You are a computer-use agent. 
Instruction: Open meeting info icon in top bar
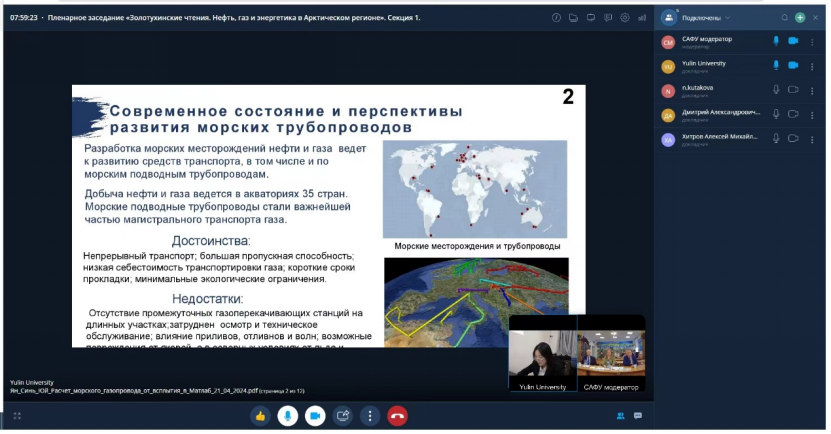pos(557,17)
